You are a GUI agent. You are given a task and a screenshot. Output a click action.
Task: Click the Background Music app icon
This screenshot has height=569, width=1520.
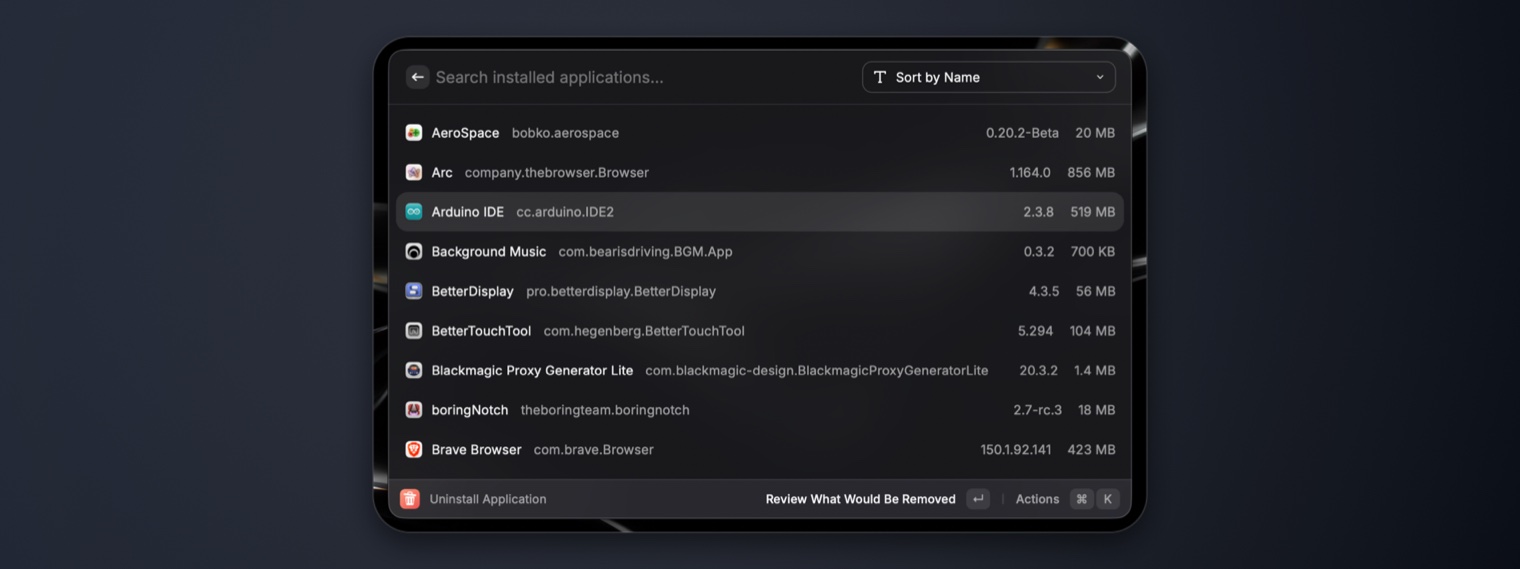coord(413,251)
